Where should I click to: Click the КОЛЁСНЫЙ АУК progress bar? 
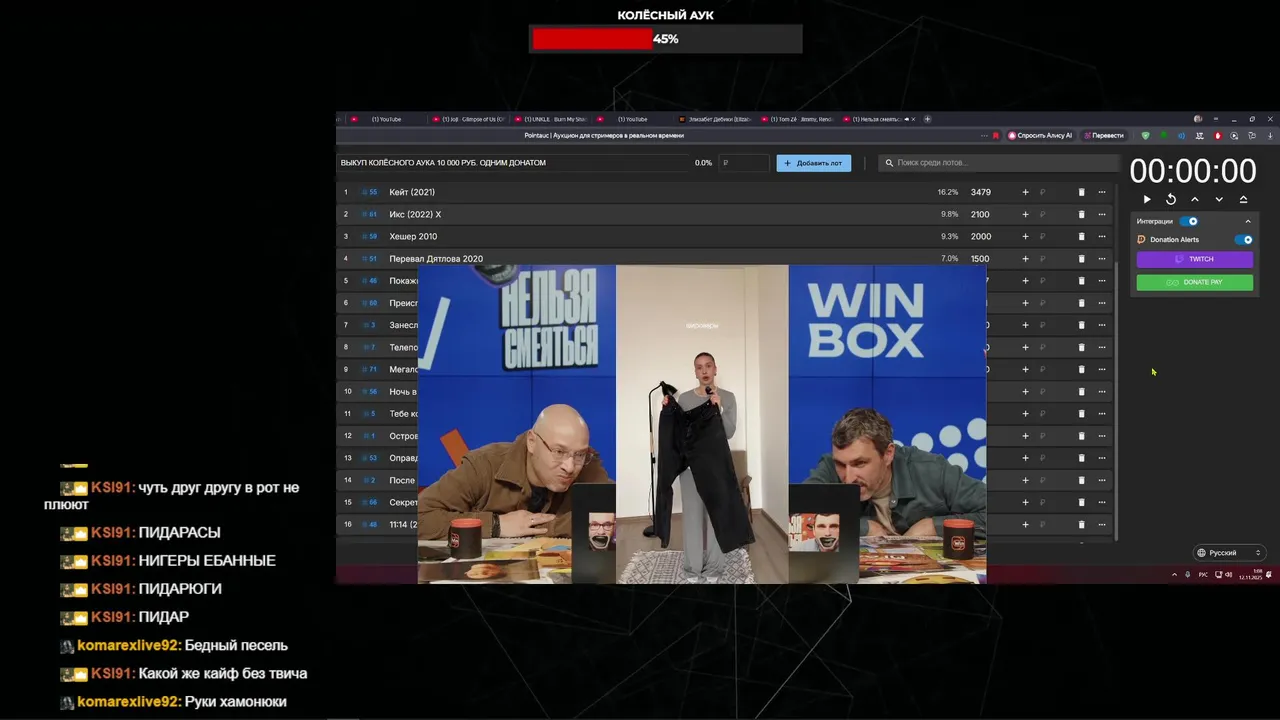click(x=665, y=39)
